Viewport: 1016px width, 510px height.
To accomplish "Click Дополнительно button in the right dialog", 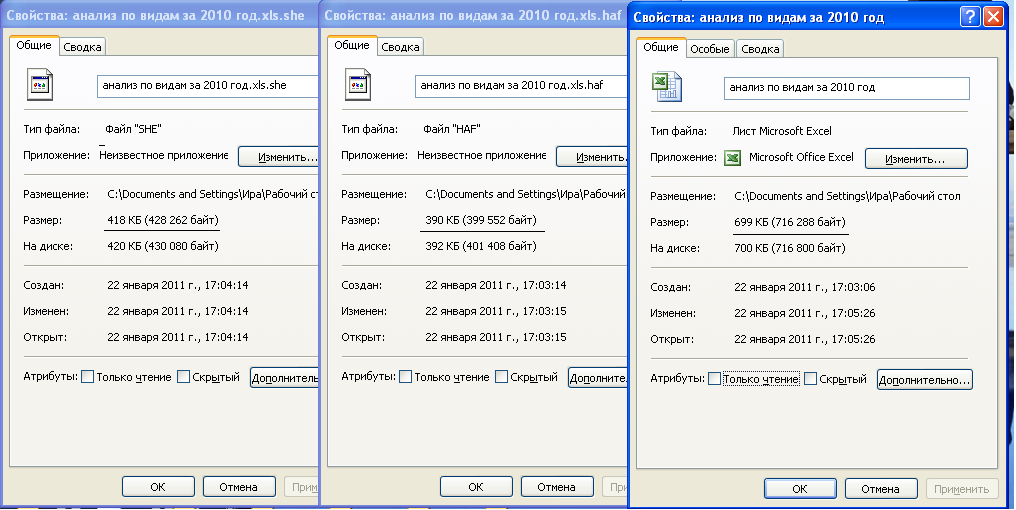I will click(x=924, y=380).
